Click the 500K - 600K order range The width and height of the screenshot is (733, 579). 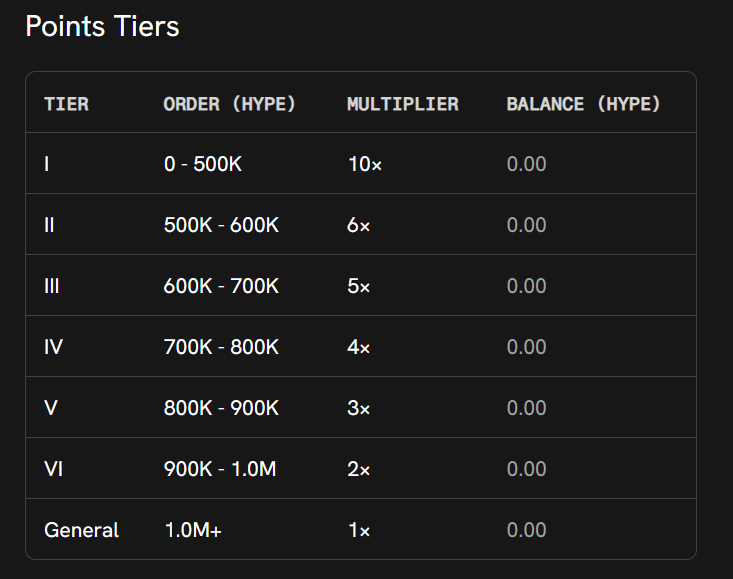(x=221, y=225)
